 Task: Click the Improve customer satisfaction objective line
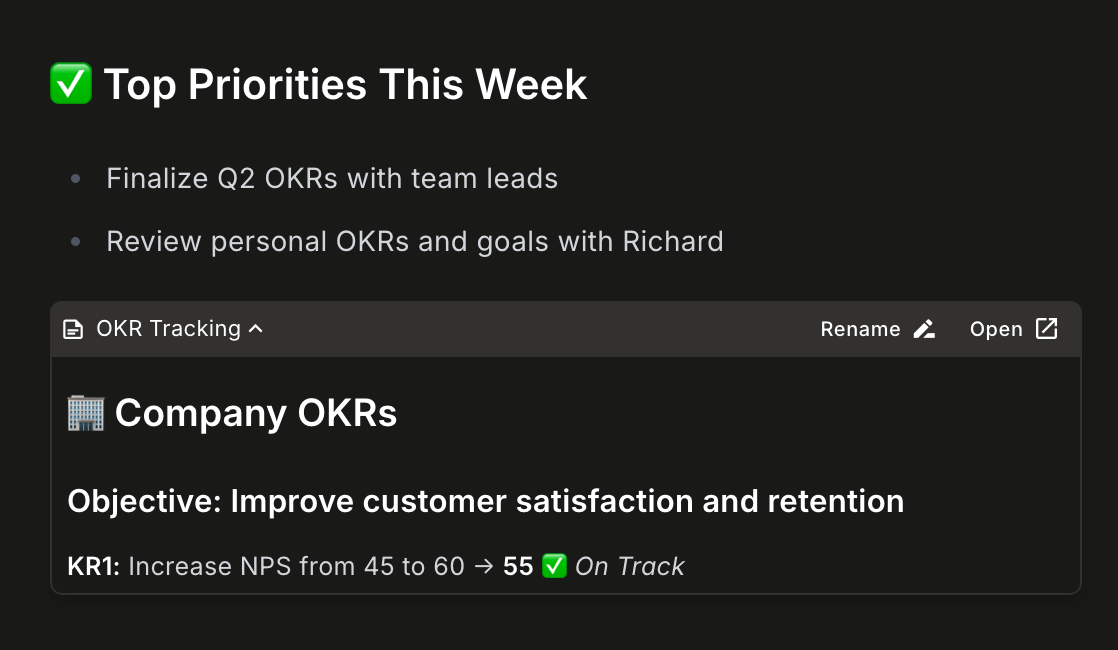pyautogui.click(x=485, y=501)
